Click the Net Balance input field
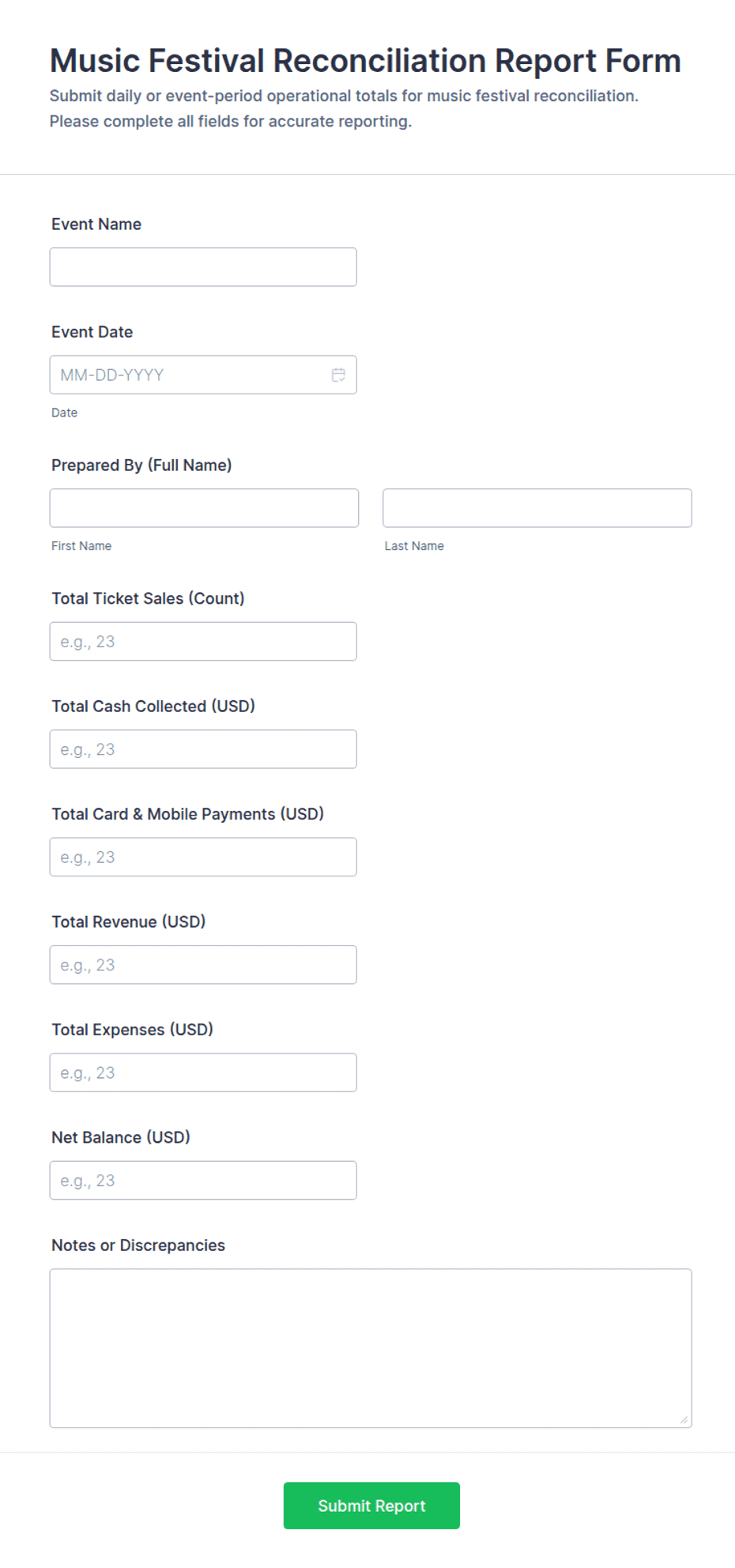Image resolution: width=735 pixels, height=1568 pixels. point(203,1180)
